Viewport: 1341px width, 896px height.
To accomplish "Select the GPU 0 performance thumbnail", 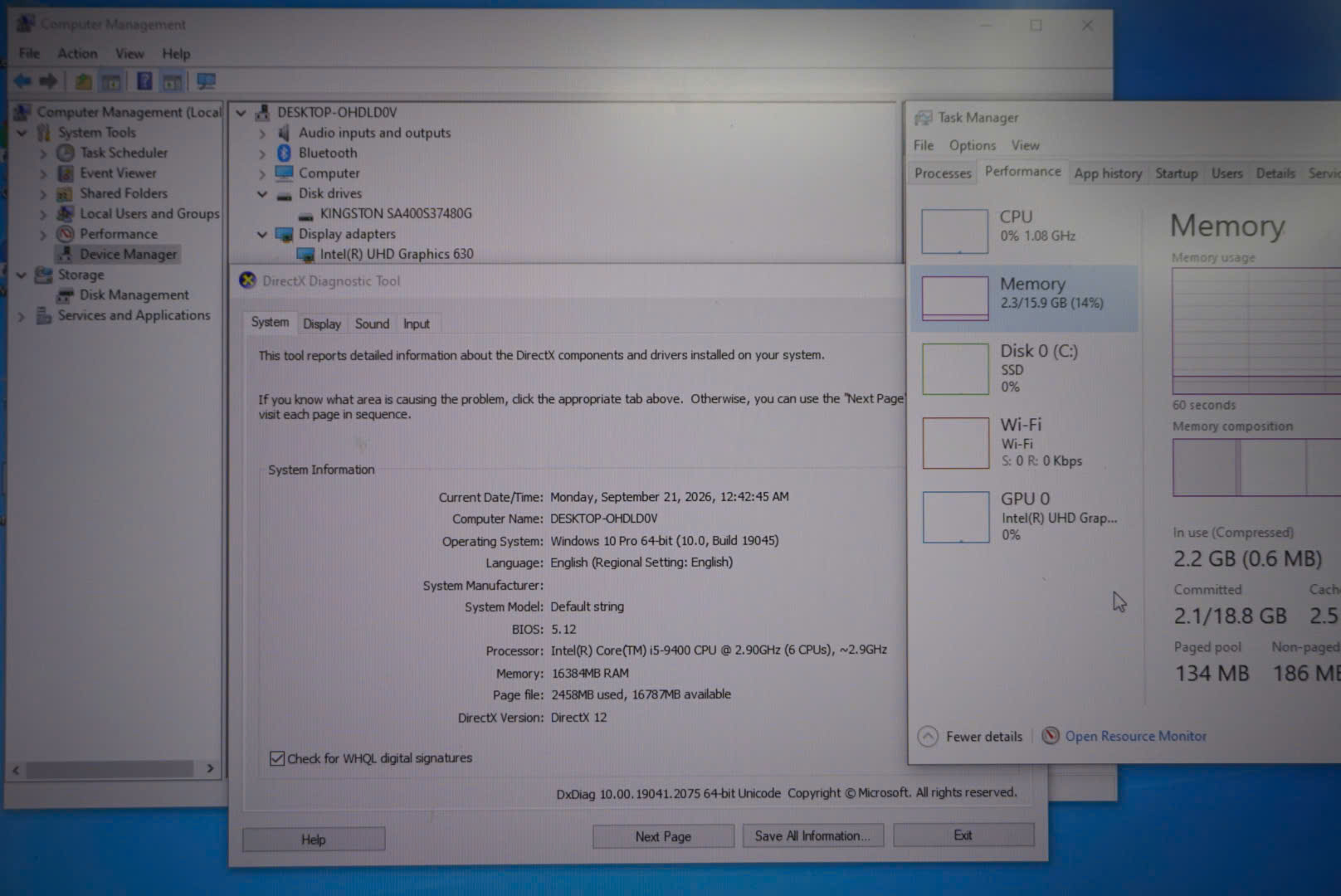I will (956, 517).
